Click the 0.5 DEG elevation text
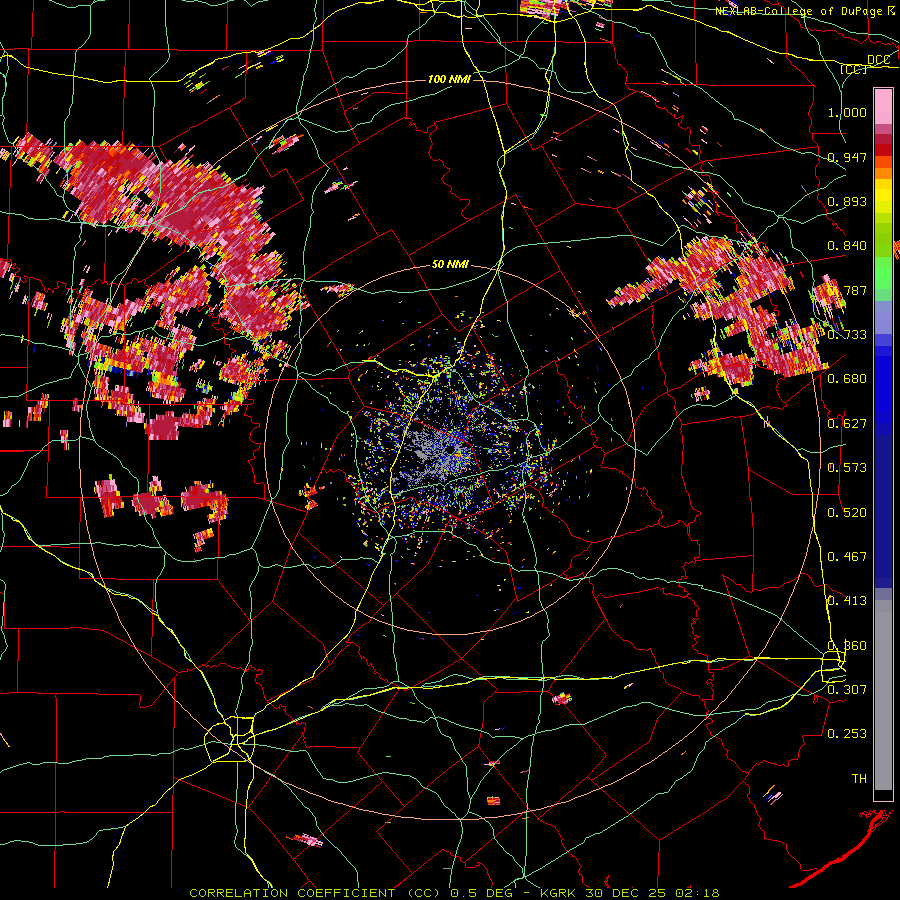The height and width of the screenshot is (900, 900). pyautogui.click(x=484, y=893)
